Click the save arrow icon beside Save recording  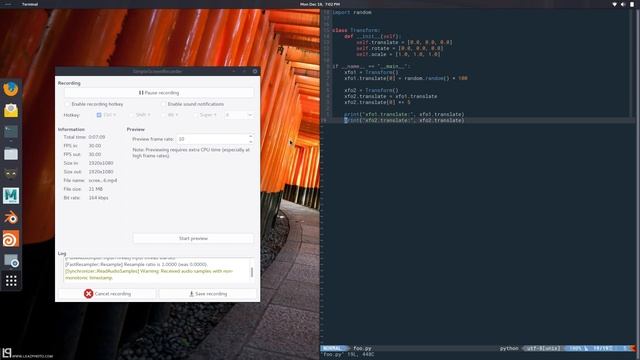point(191,293)
